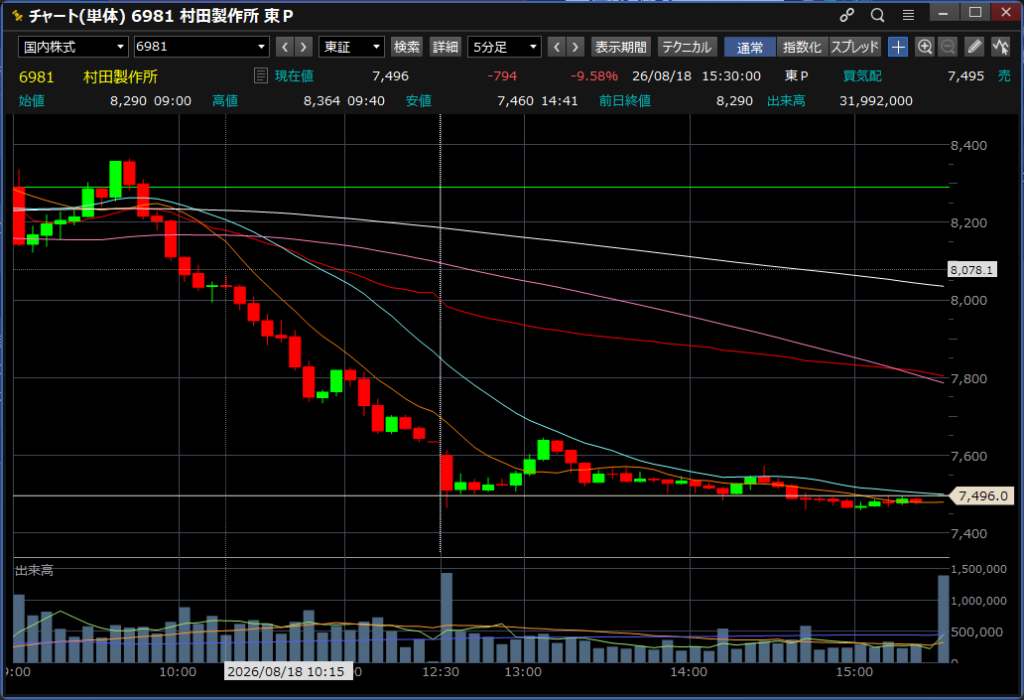Viewport: 1024px width, 700px height.
Task: Switch to 指数化 indexed chart mode
Action: tap(802, 46)
